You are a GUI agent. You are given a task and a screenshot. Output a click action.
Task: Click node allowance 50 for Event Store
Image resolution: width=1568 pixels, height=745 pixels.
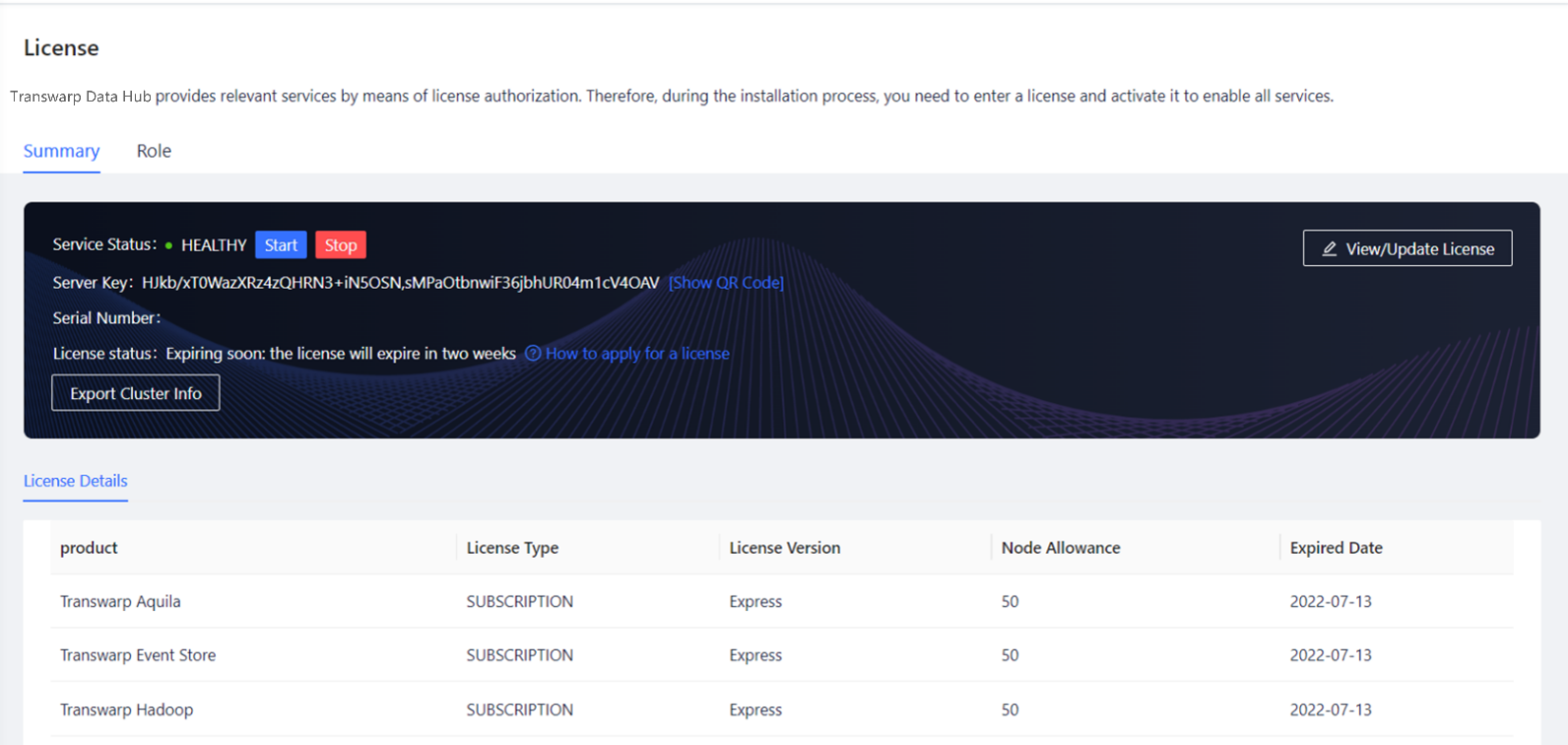1010,655
